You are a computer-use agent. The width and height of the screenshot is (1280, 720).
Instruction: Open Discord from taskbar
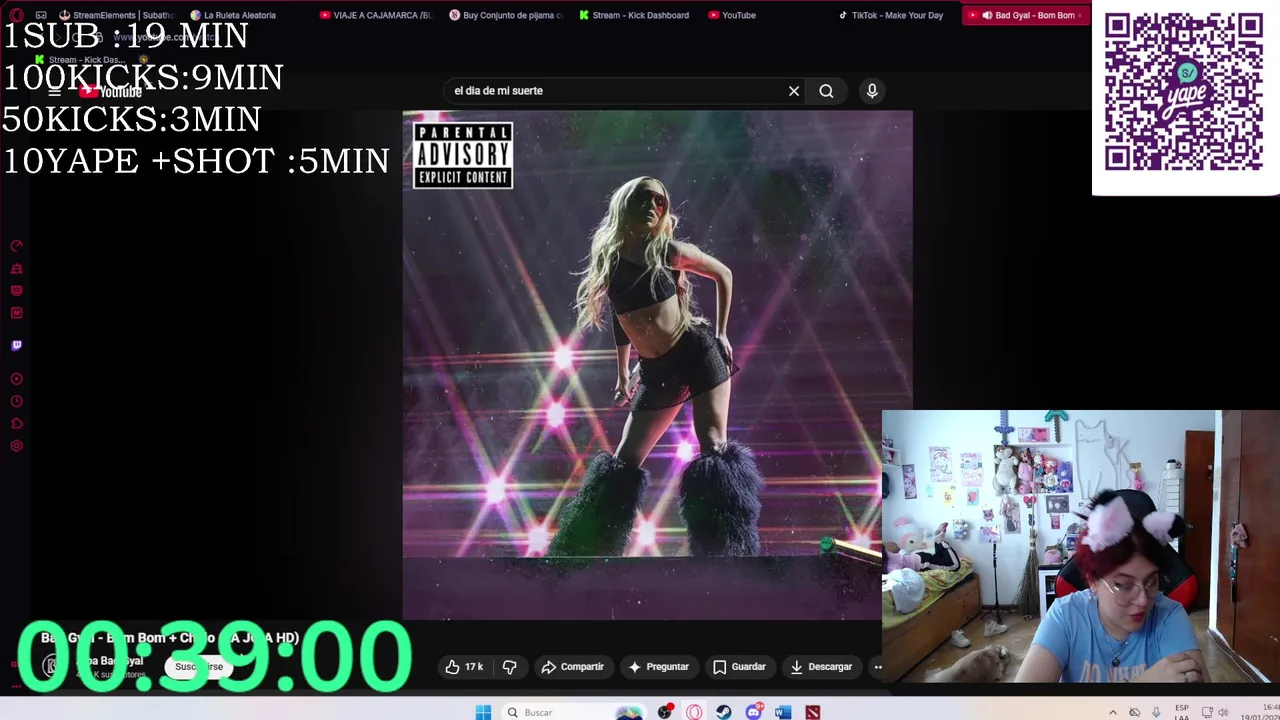(x=753, y=712)
